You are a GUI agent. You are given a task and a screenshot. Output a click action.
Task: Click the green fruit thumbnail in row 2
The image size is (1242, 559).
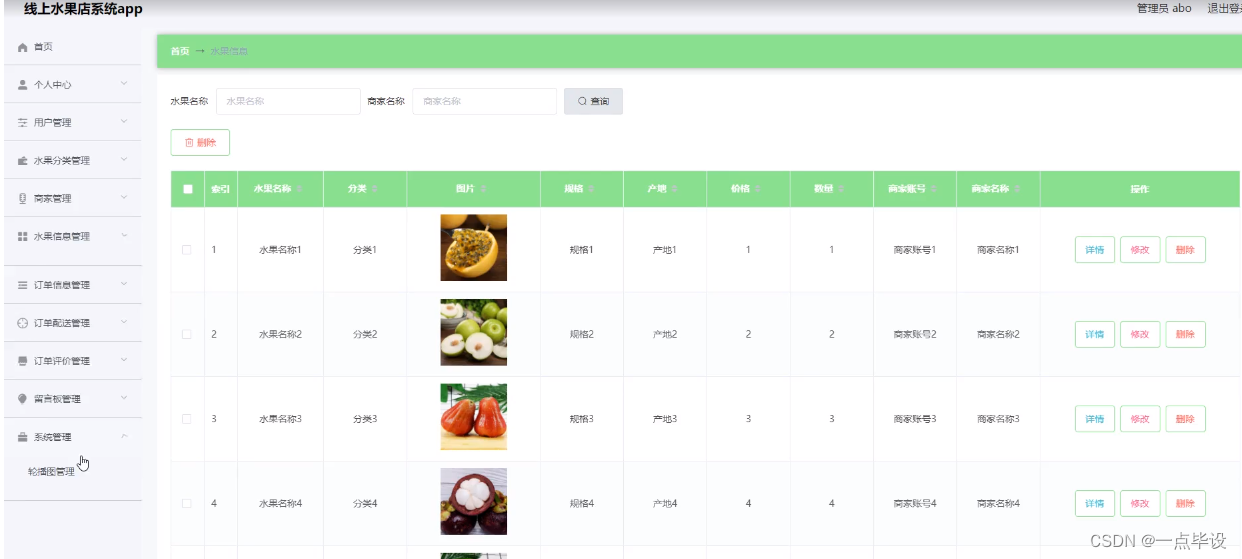[x=474, y=332]
